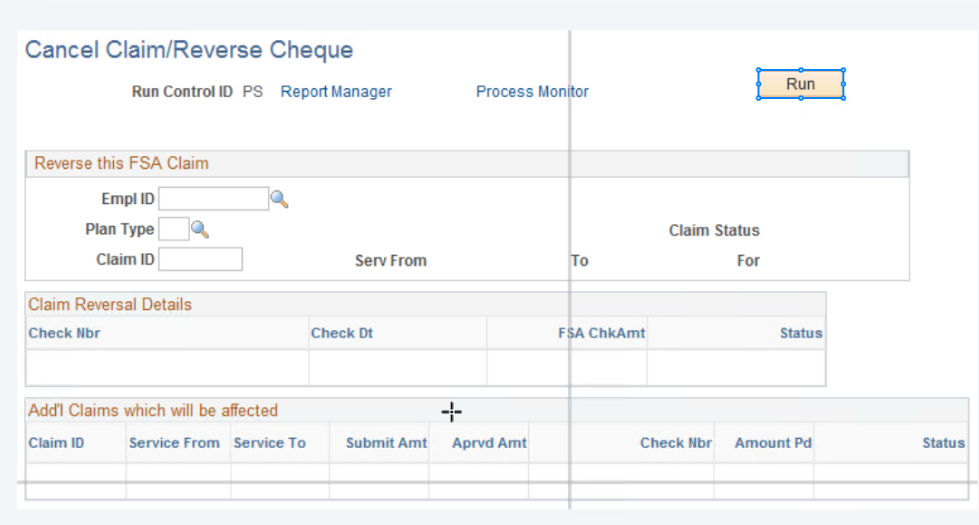The height and width of the screenshot is (525, 979).
Task: Sort by Check Nbr in Claim Reversal Details
Action: click(64, 333)
